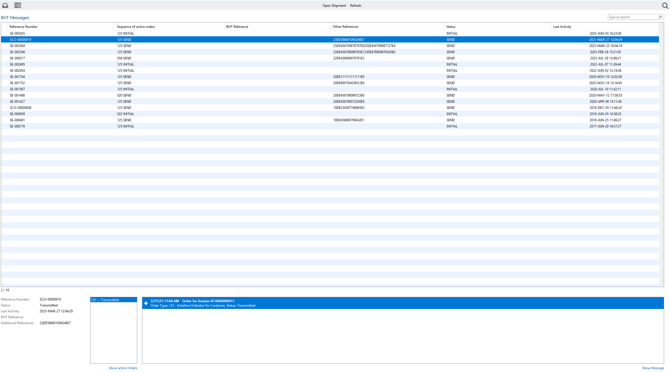Sort by Other References column header
The width and height of the screenshot is (670, 372).
[x=346, y=26]
